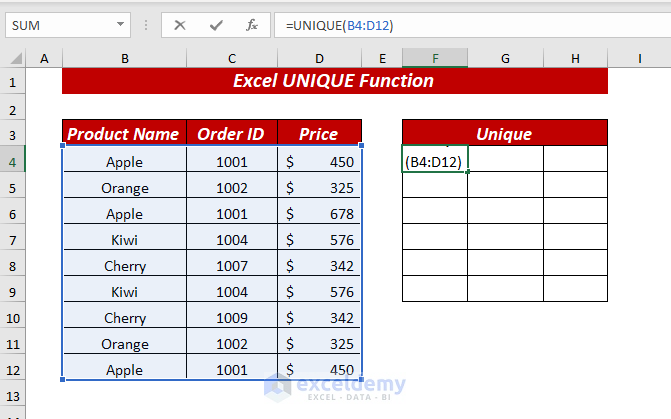Click inside the formula bar with =UNIQUE(B4:D12)
The width and height of the screenshot is (671, 419).
click(x=472, y=25)
